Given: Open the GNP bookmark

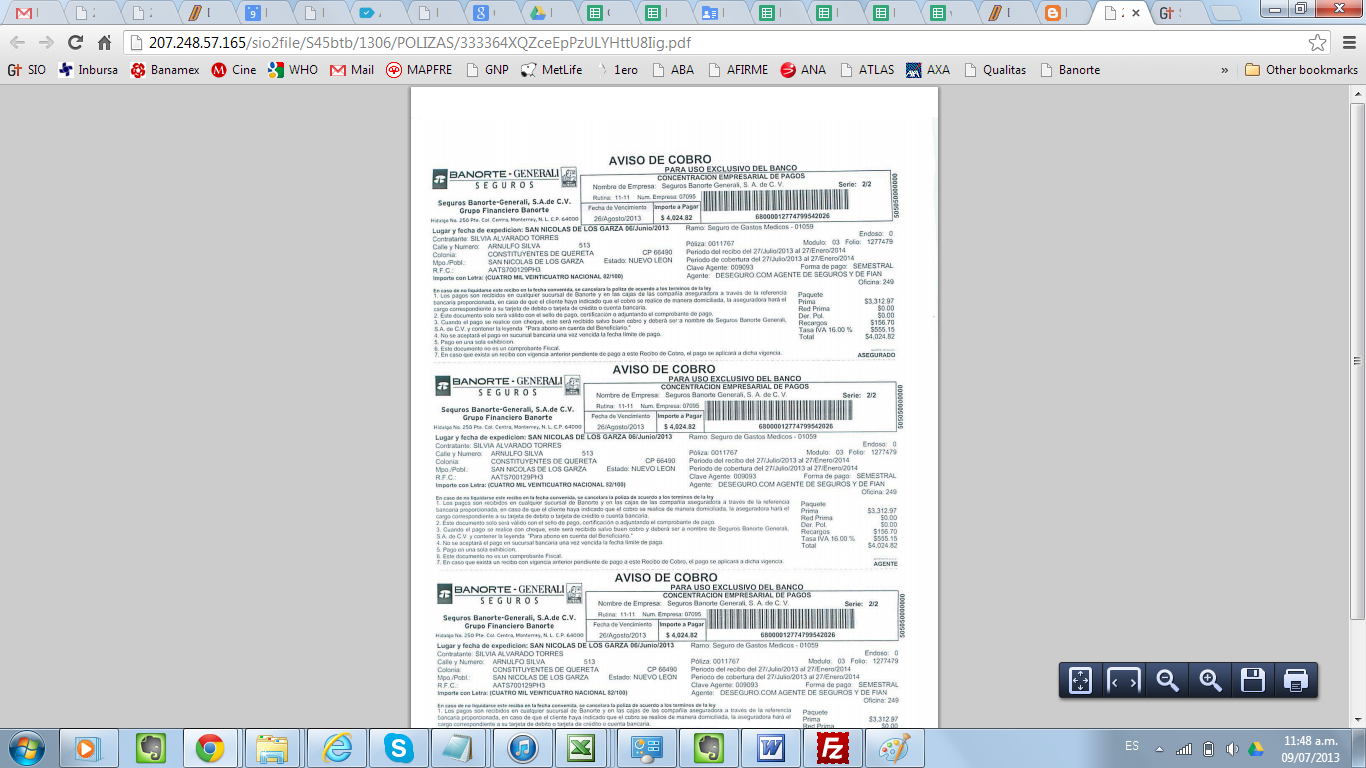Looking at the screenshot, I should point(486,70).
